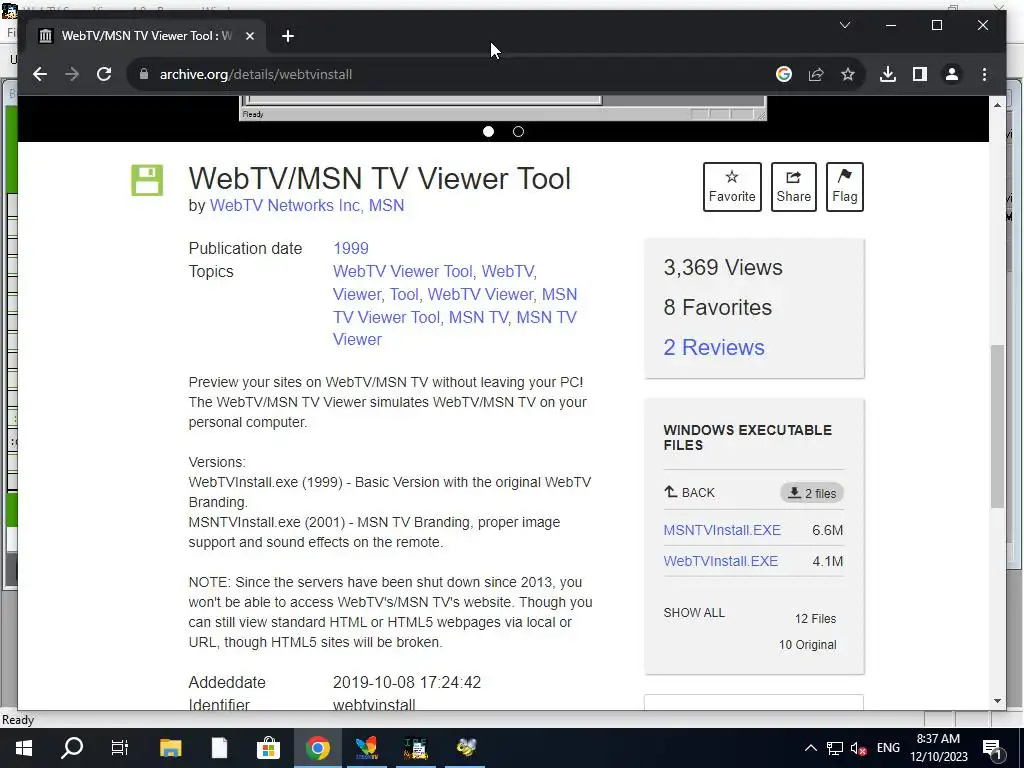Go back using the browser back arrow
The image size is (1024, 768).
pos(40,74)
